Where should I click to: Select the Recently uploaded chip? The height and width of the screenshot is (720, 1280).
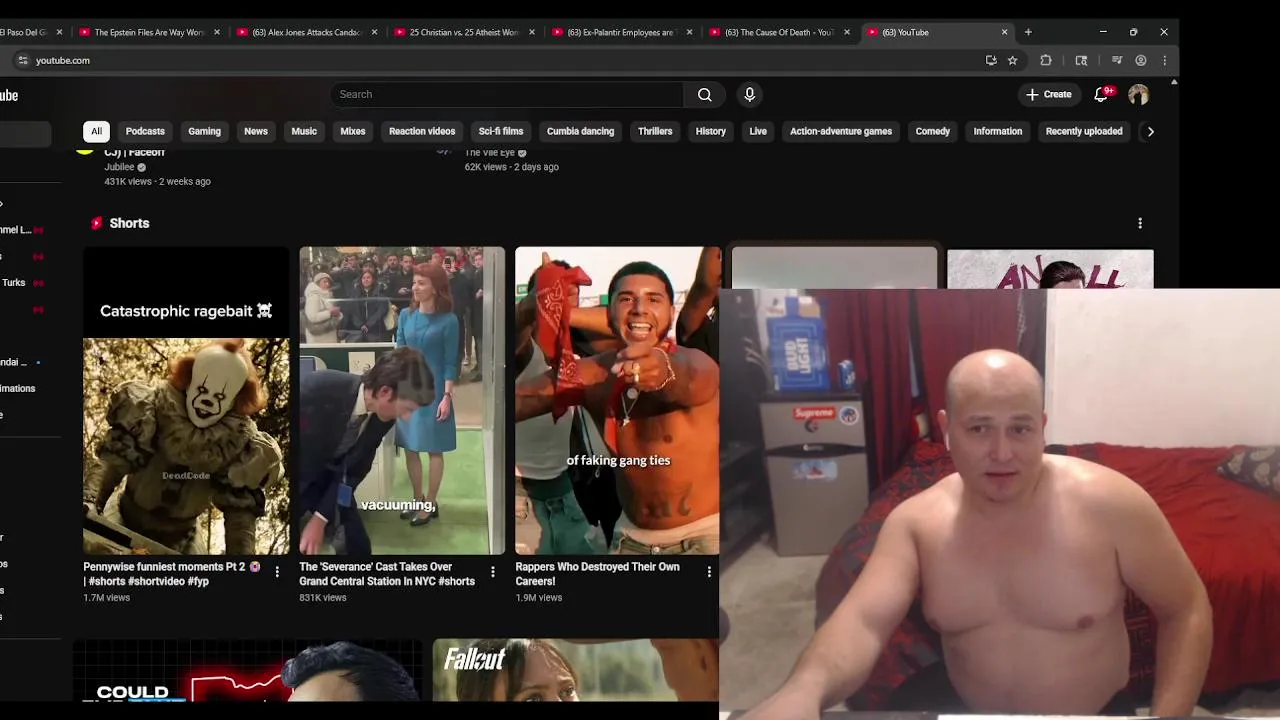pos(1084,131)
